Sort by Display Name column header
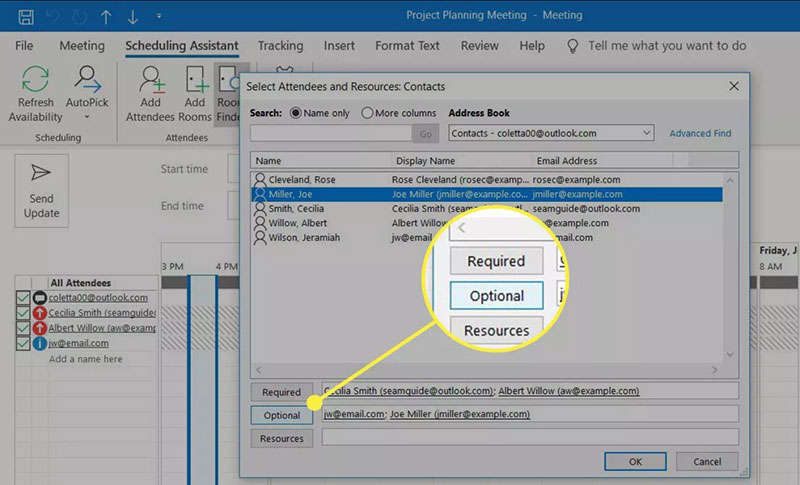The width and height of the screenshot is (800, 485). 462,161
